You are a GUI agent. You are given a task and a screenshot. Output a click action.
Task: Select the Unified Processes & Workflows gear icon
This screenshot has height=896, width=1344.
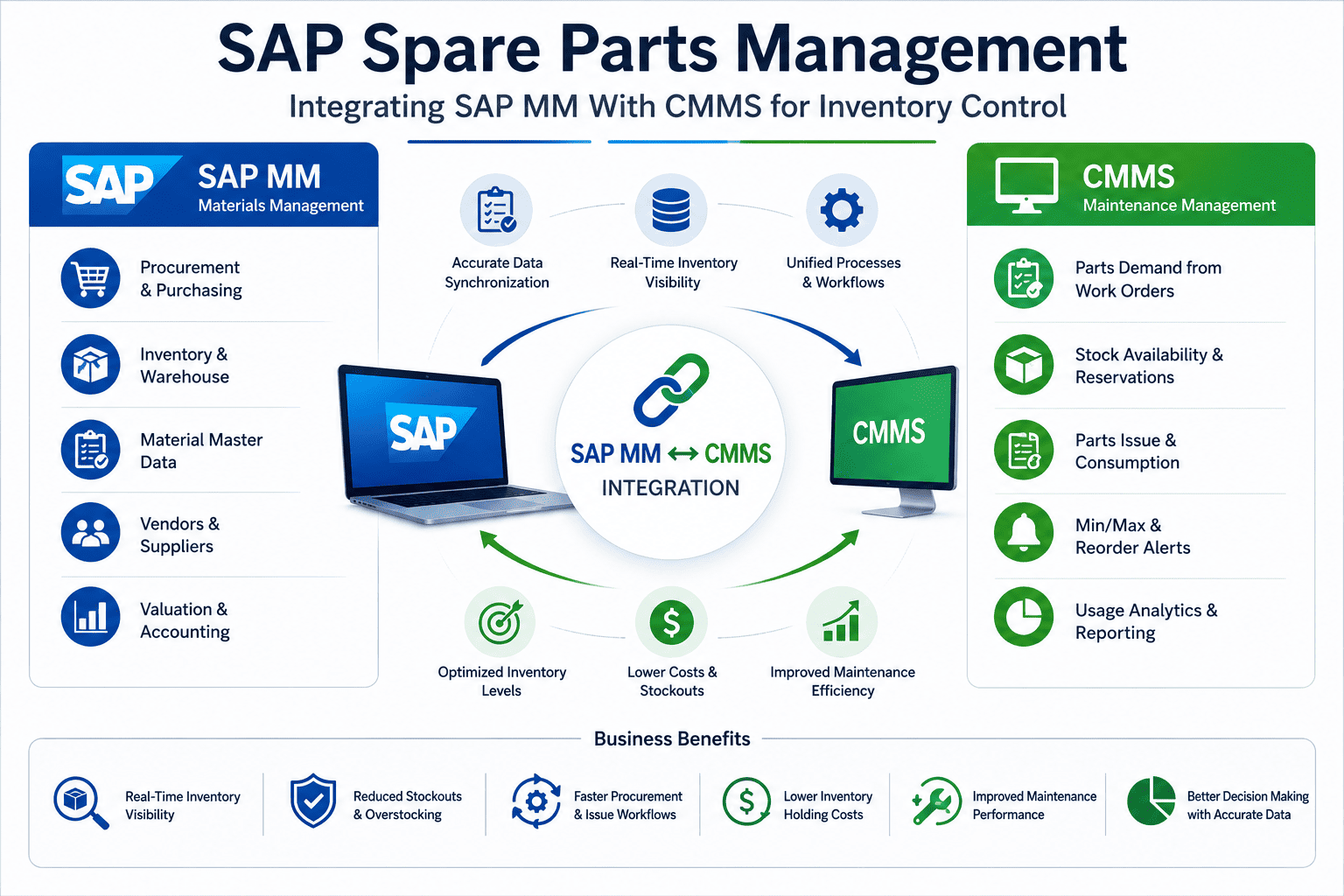click(842, 210)
